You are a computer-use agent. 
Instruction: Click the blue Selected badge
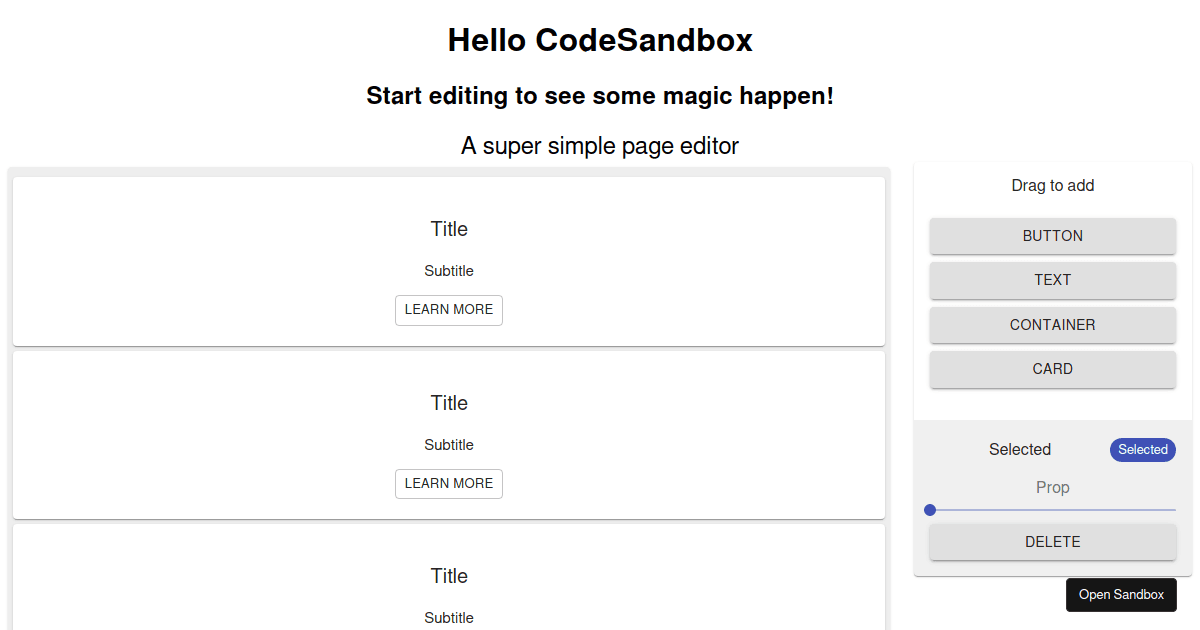[1142, 450]
